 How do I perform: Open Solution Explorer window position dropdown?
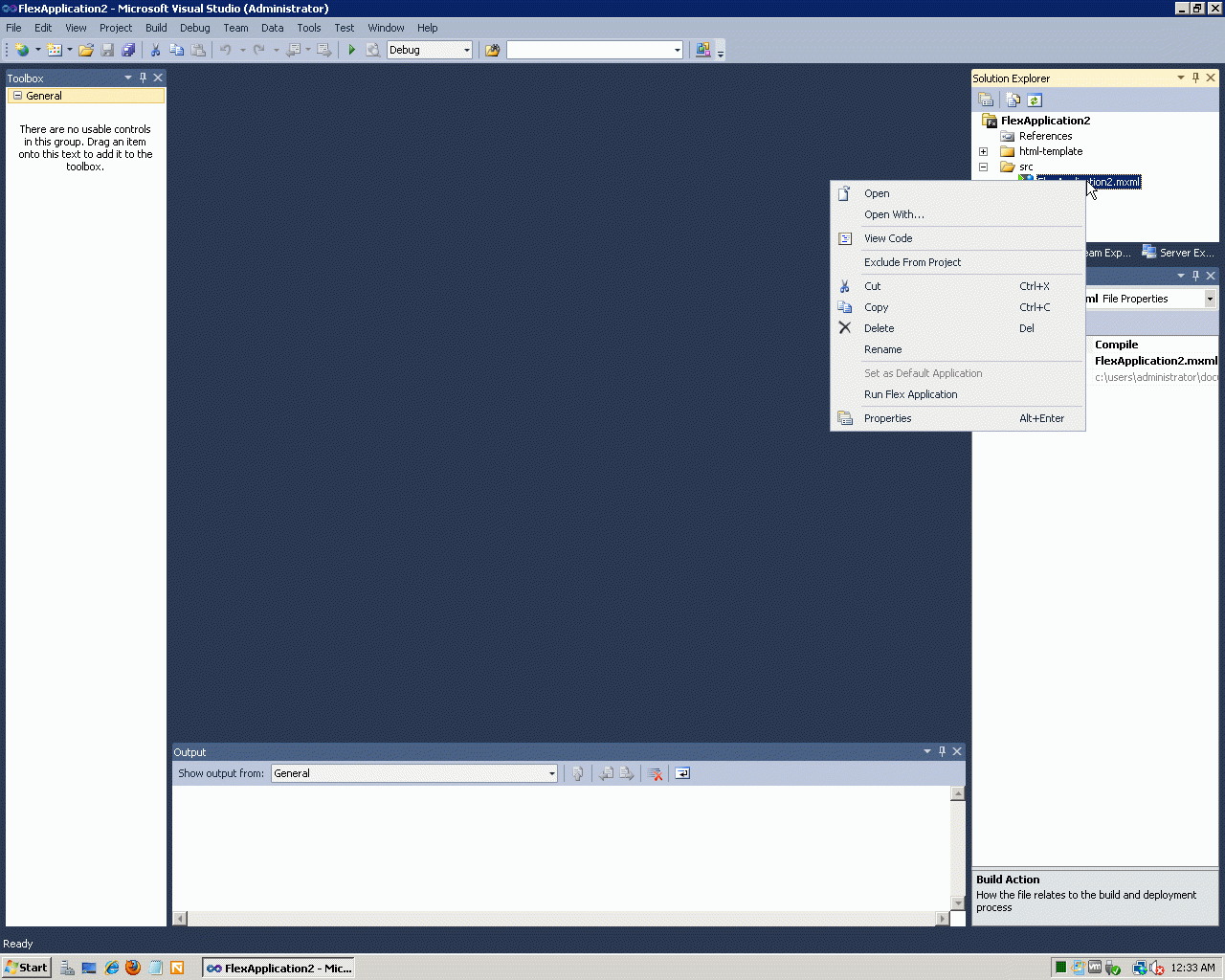[1180, 78]
